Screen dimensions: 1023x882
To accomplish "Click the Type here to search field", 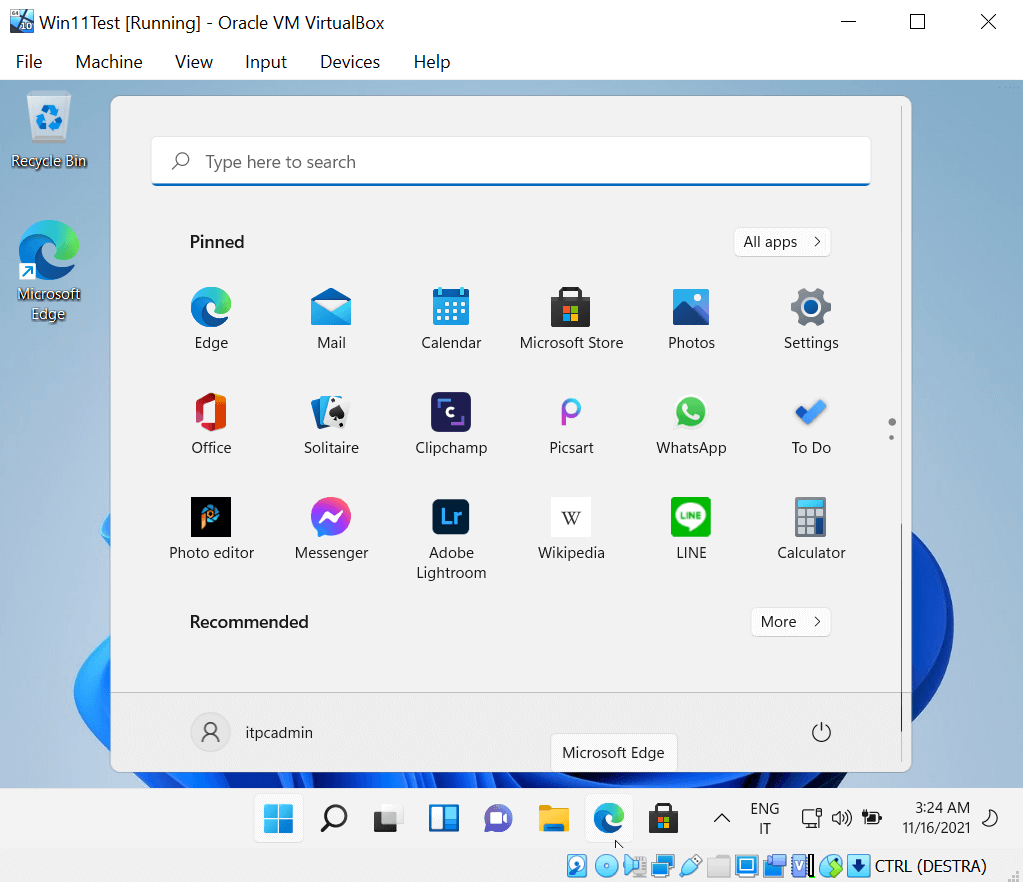I will (x=511, y=161).
